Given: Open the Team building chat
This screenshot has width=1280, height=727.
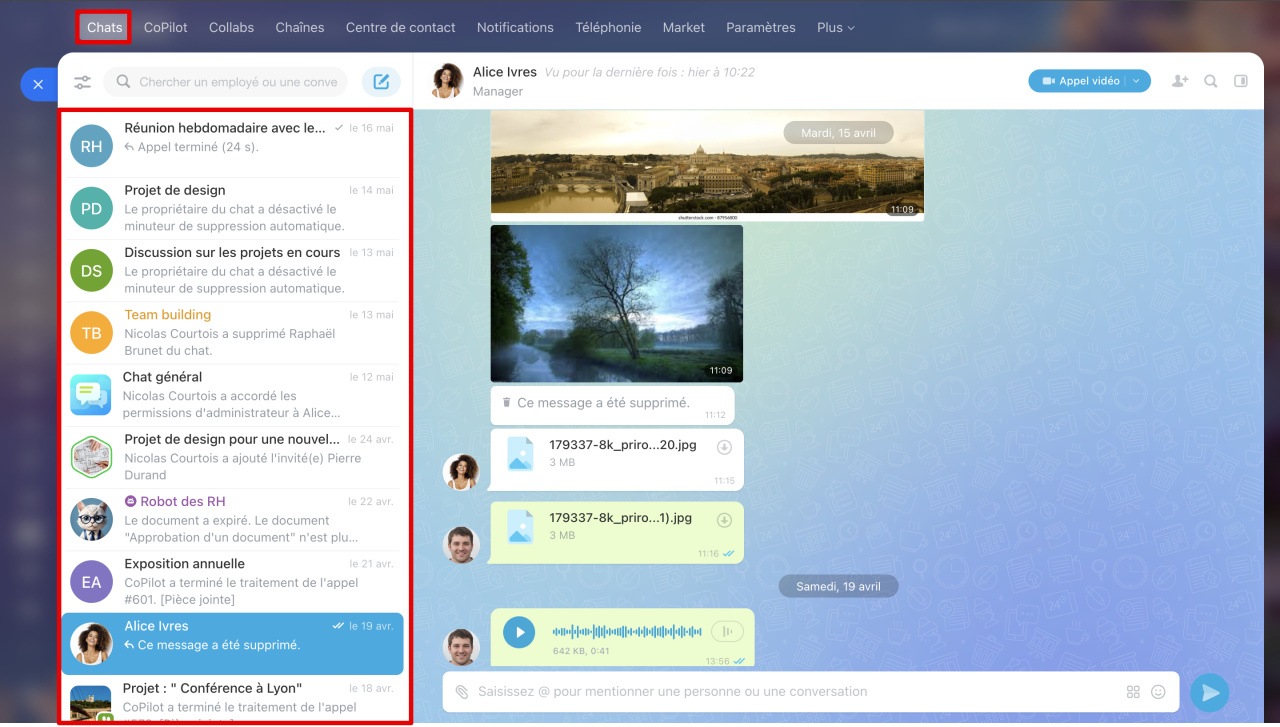Looking at the screenshot, I should (x=233, y=332).
